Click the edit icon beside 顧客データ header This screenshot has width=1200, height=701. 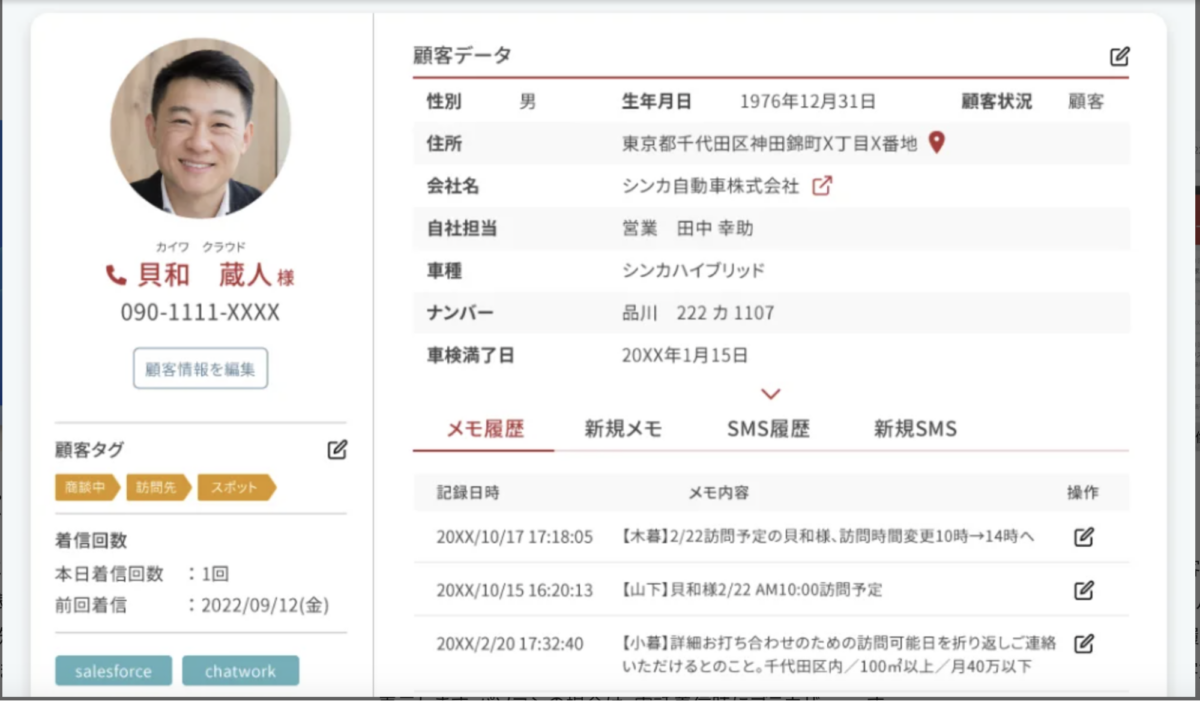1119,57
